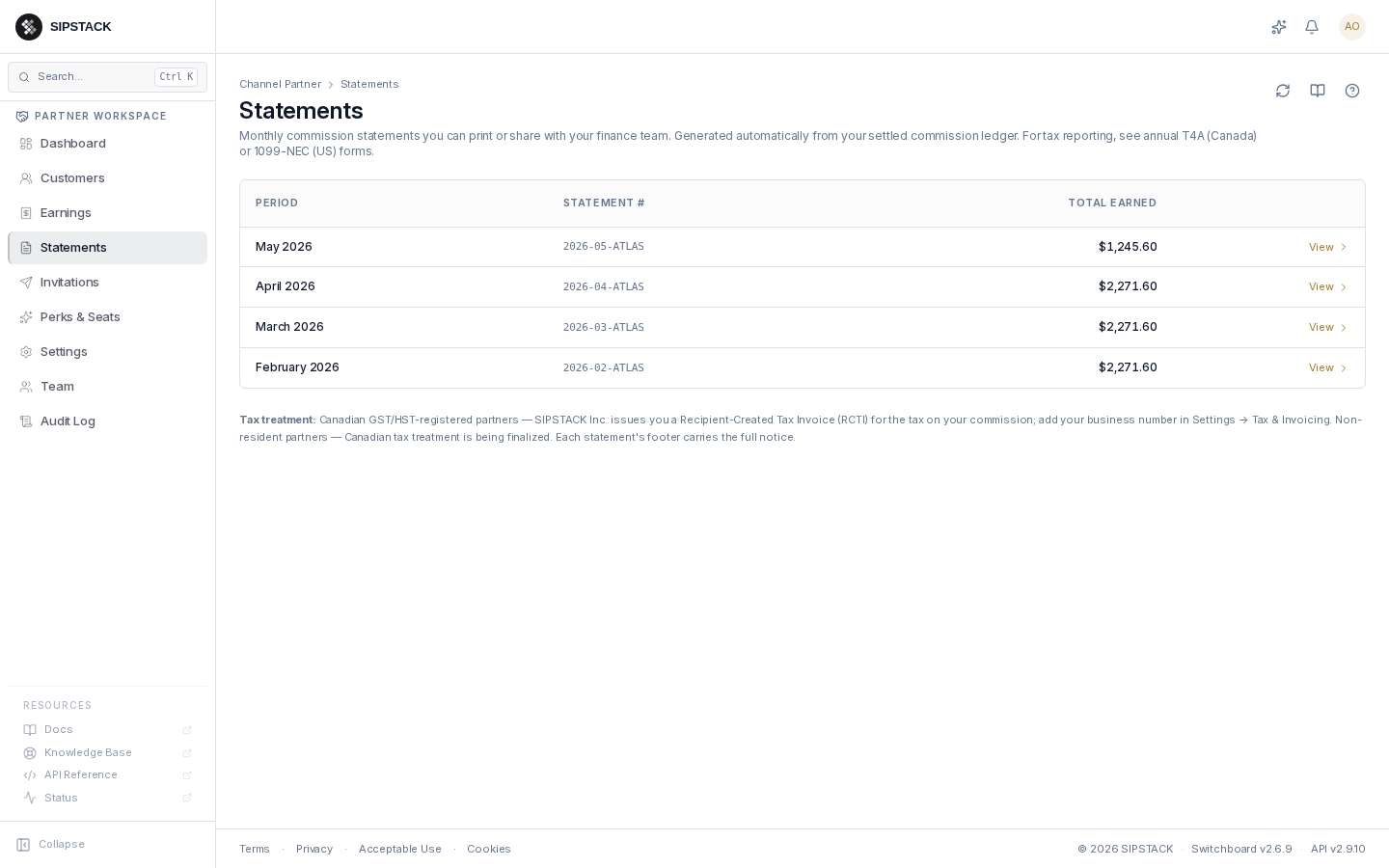The image size is (1389, 868).
Task: Open the Privacy footer link
Action: point(314,850)
